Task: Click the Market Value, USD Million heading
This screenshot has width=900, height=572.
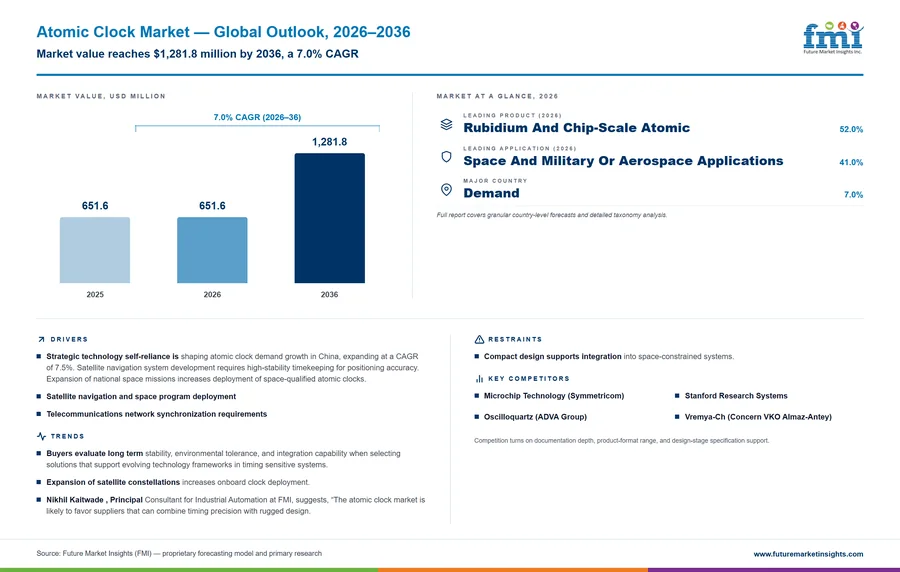Action: 101,96
